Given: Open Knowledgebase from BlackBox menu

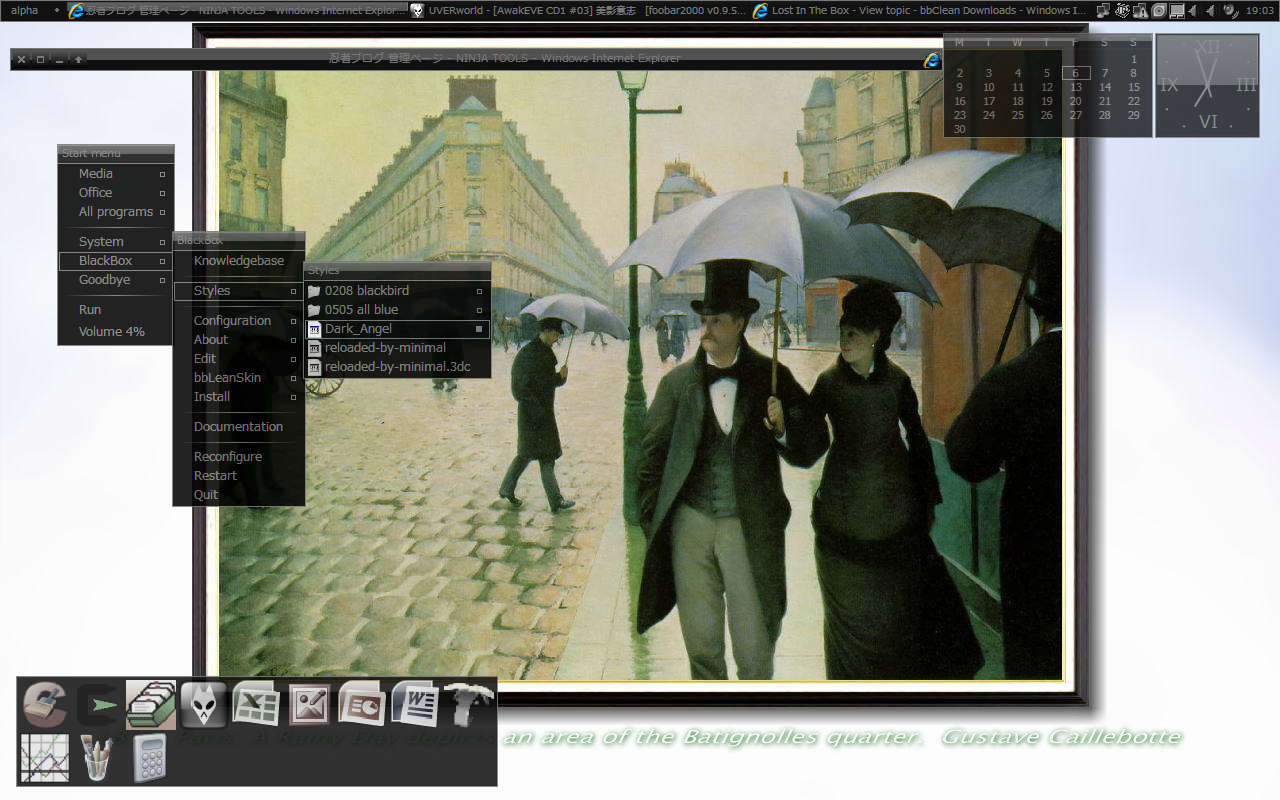Looking at the screenshot, I should tap(239, 261).
